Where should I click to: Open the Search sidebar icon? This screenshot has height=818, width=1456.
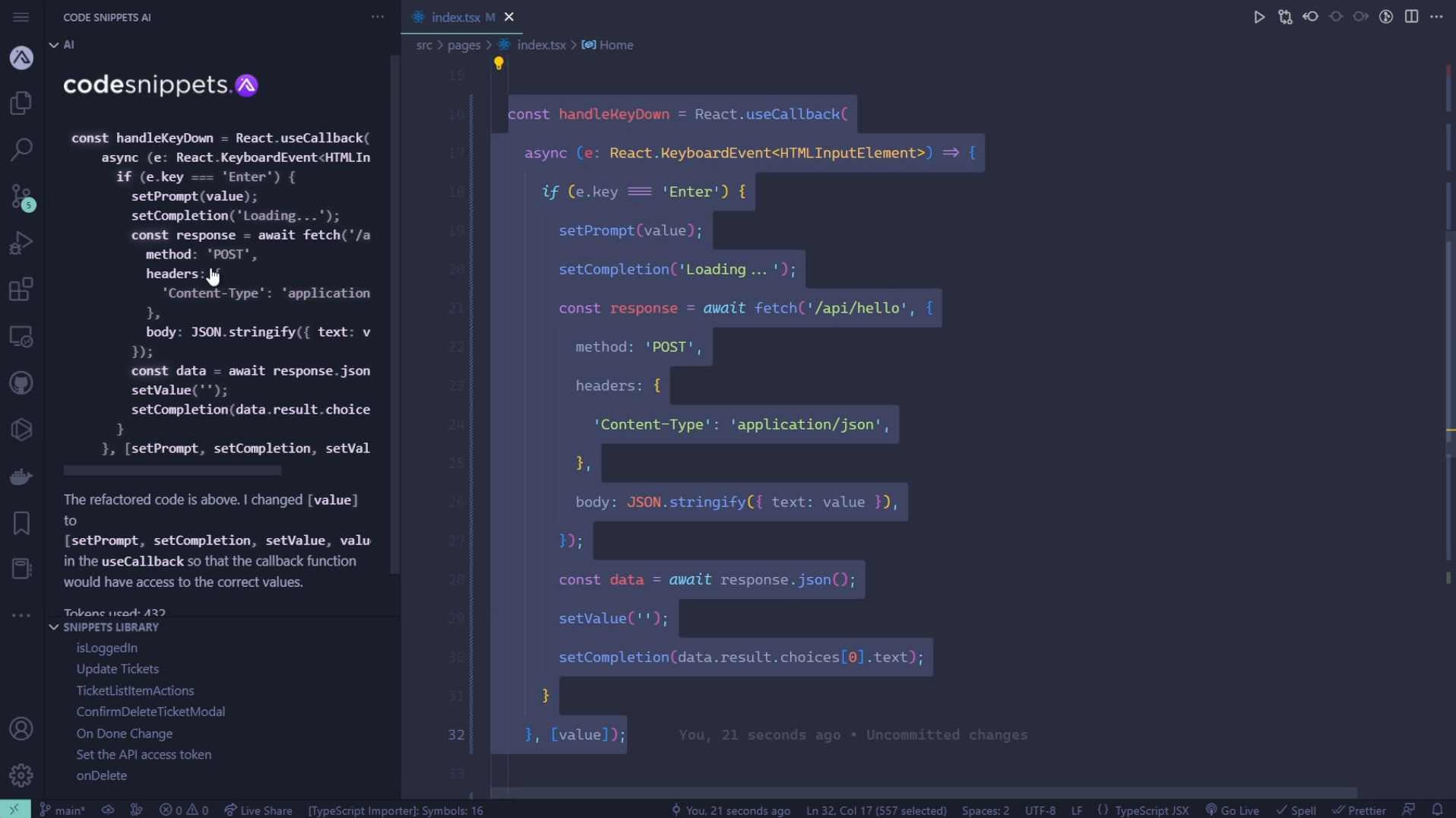coord(21,150)
